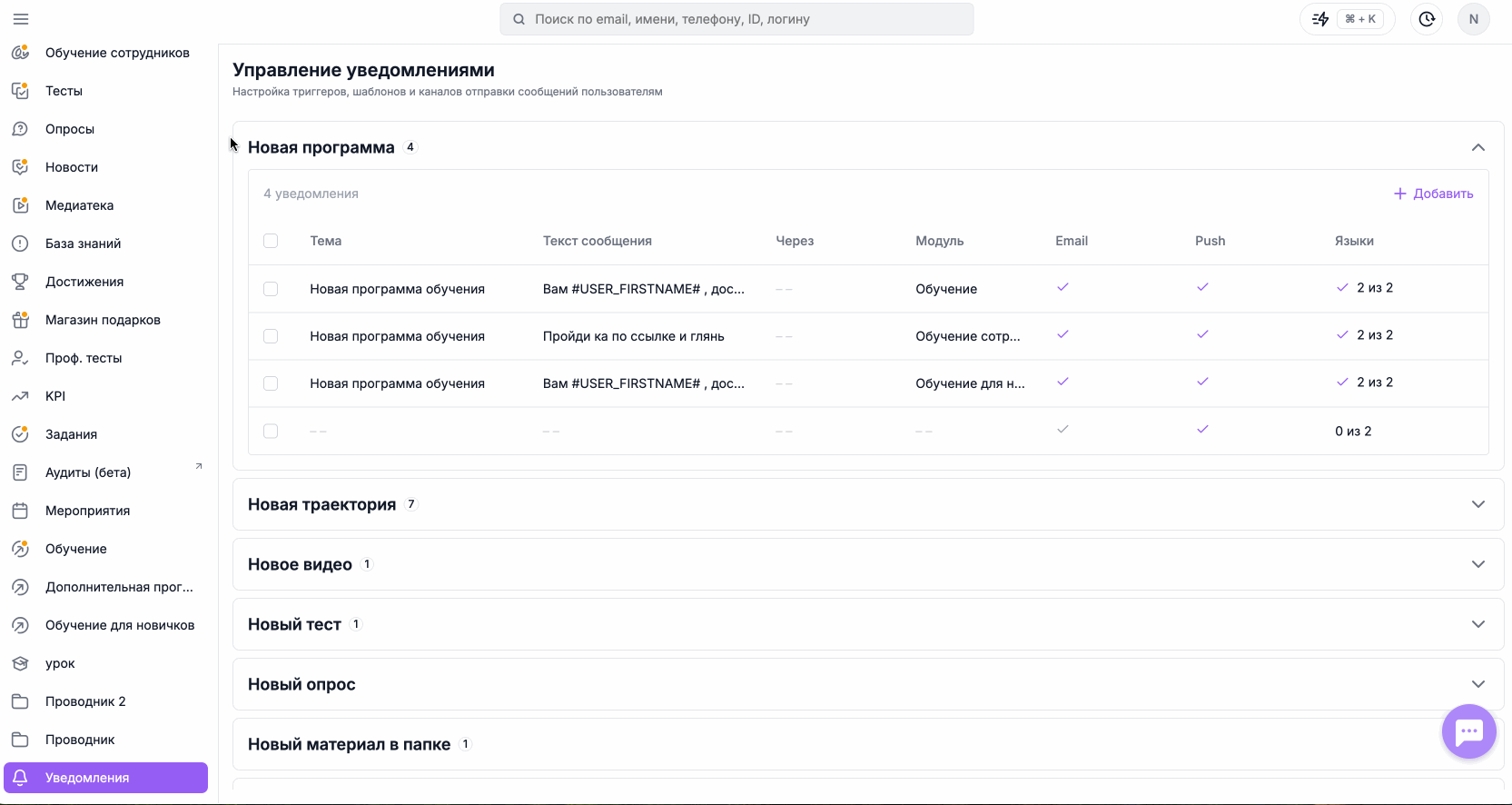Click the Медиатека sidebar icon
The image size is (1512, 805).
click(20, 205)
